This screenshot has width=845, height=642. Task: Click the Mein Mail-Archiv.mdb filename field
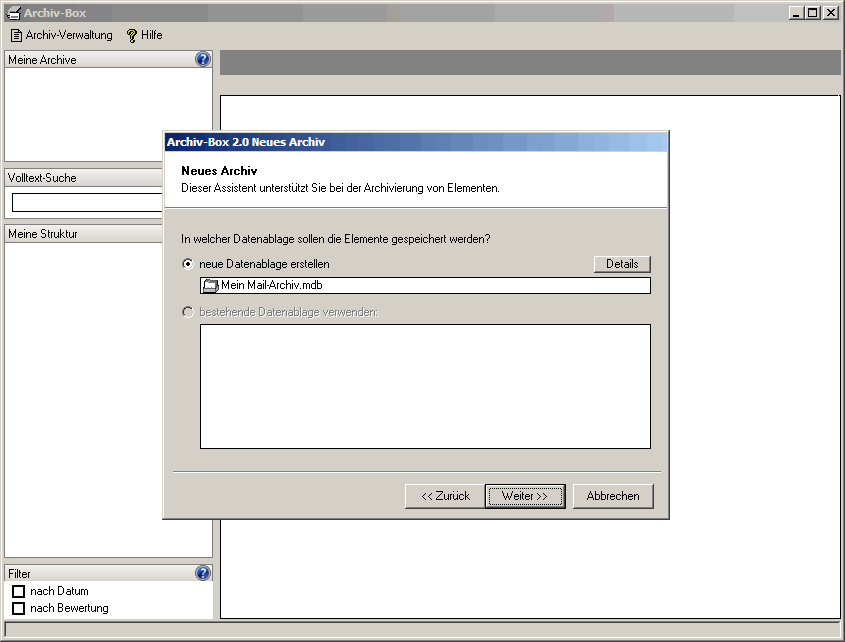point(430,285)
